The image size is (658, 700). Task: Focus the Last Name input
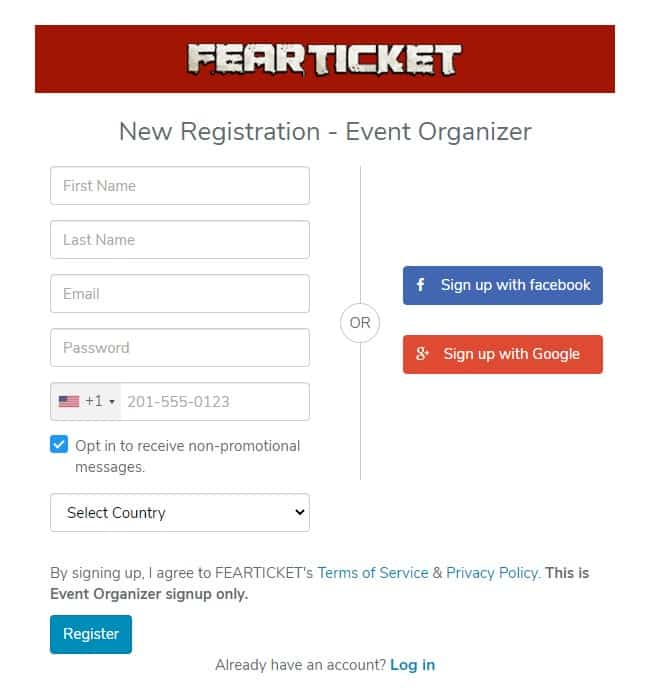(180, 240)
